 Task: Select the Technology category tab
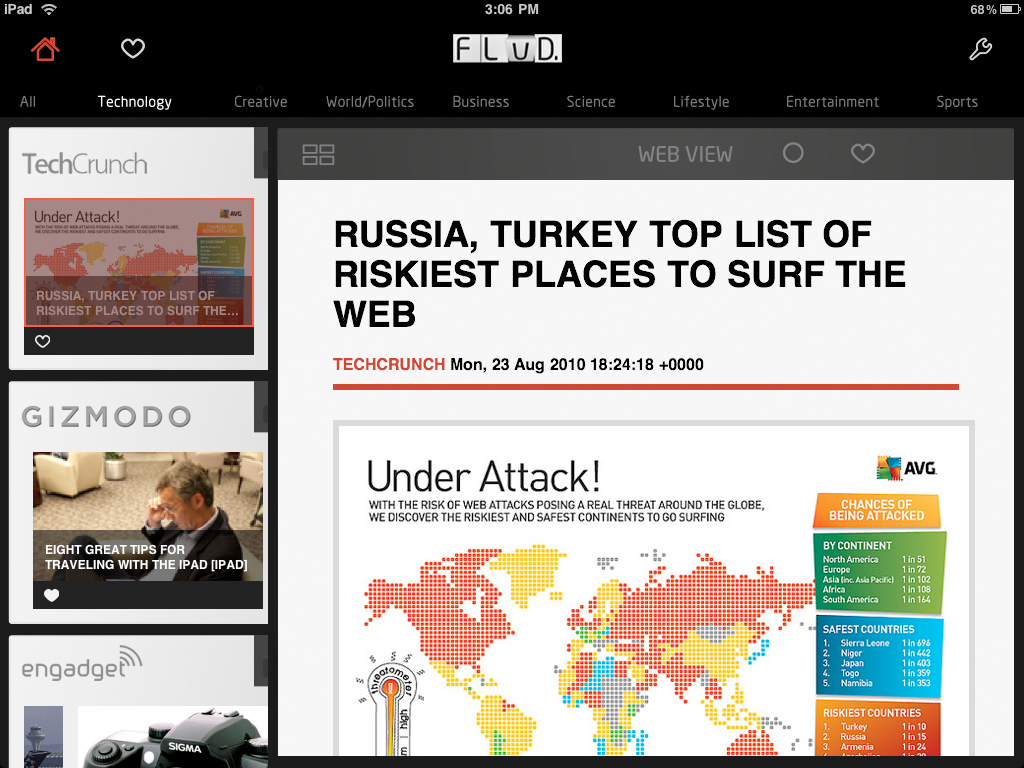tap(135, 102)
